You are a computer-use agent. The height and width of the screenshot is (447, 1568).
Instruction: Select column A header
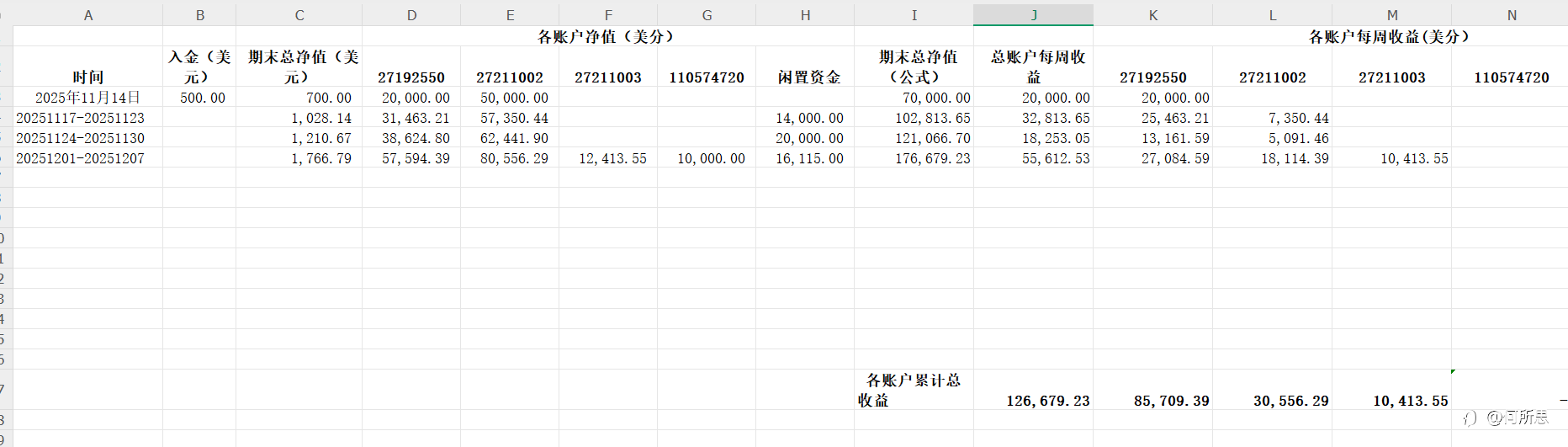pyautogui.click(x=88, y=15)
